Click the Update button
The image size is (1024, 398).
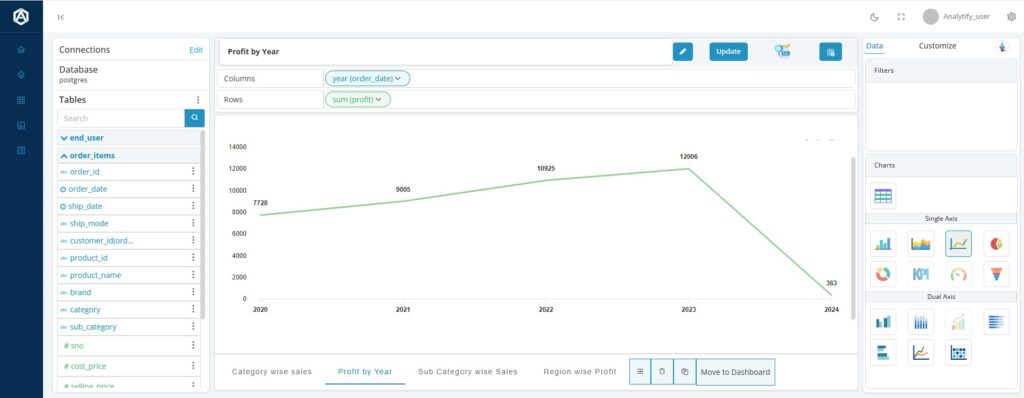click(728, 52)
